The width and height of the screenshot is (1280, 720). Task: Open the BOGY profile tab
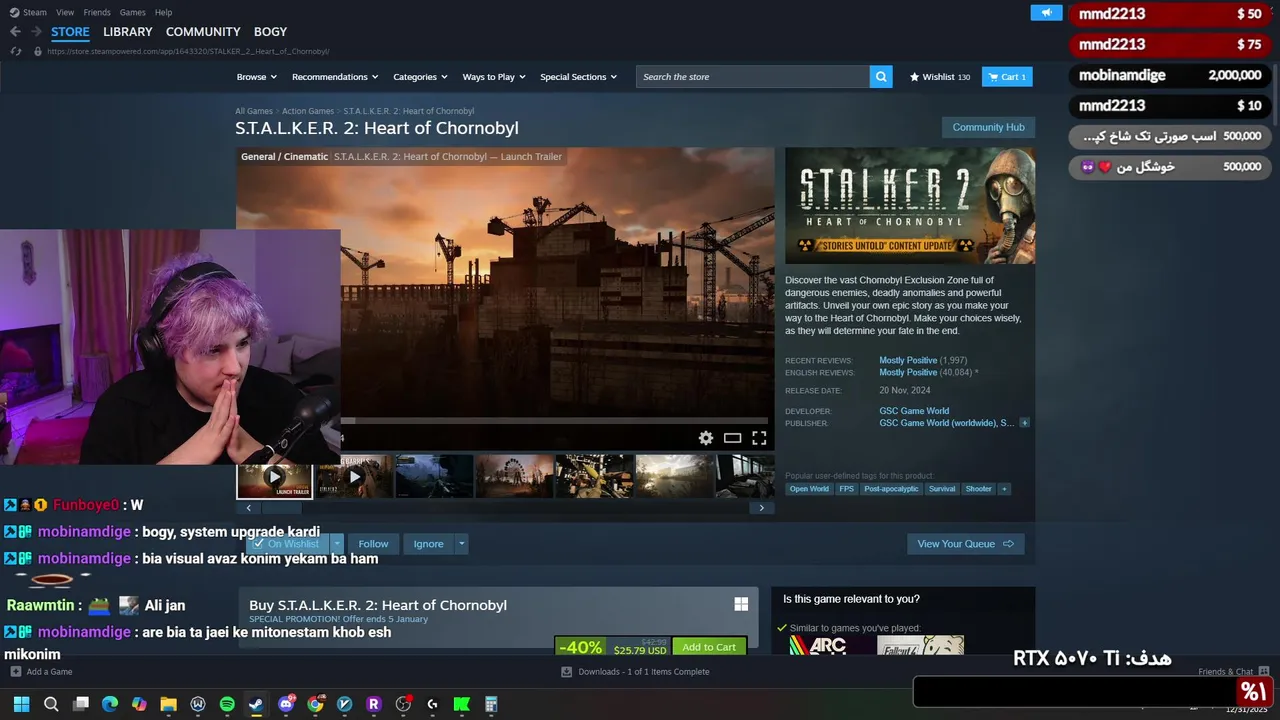pyautogui.click(x=270, y=32)
